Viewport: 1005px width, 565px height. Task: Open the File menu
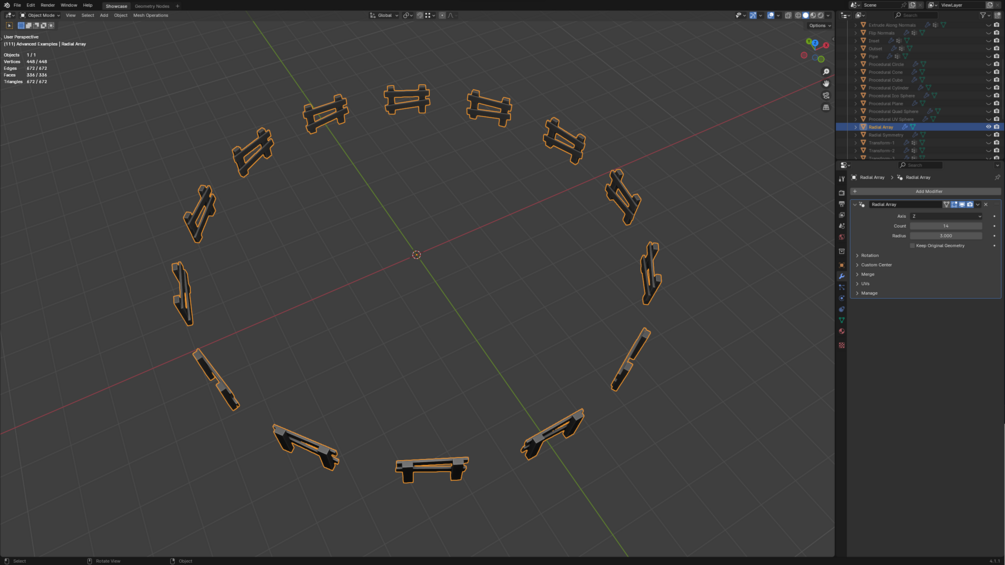17,5
